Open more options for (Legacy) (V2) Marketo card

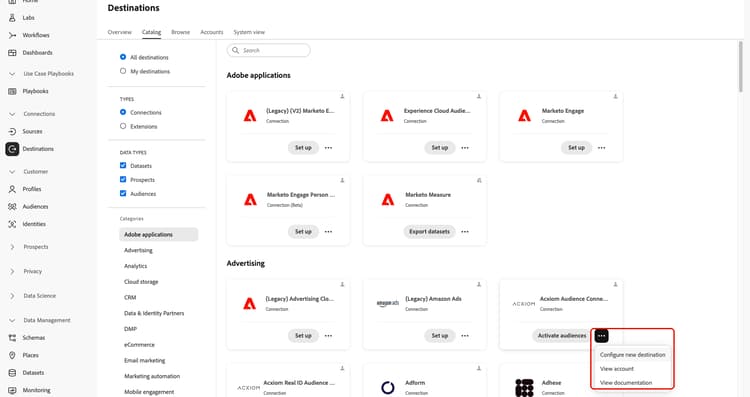[x=328, y=148]
